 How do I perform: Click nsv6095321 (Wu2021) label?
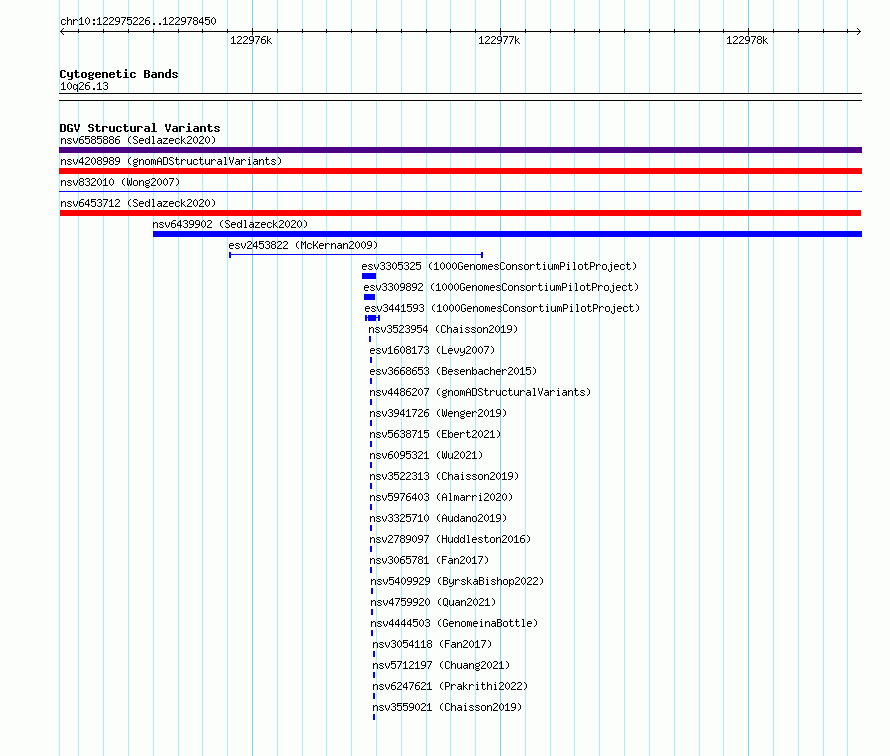point(426,455)
